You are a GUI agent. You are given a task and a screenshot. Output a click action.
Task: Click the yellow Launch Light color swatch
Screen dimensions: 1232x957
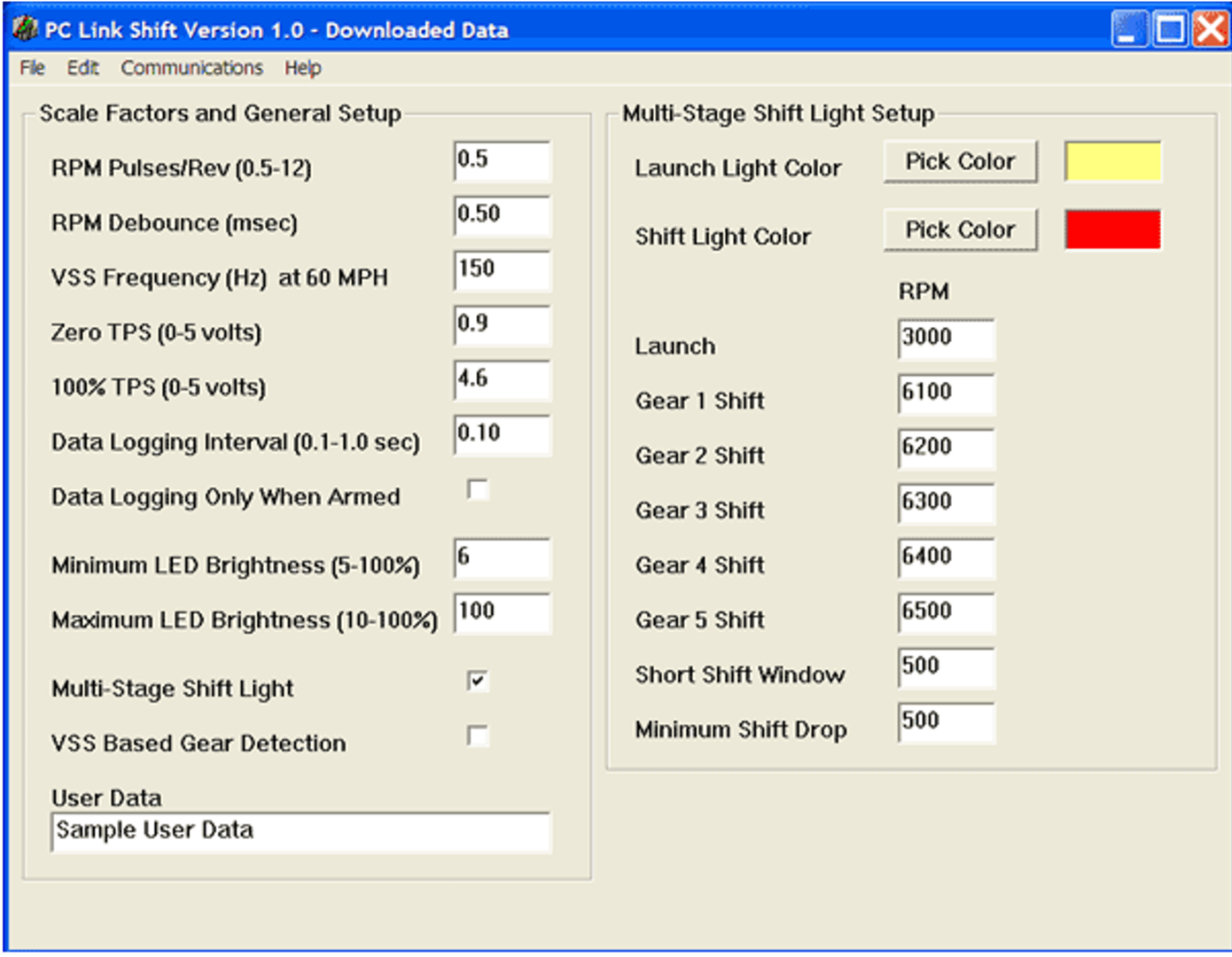1112,161
